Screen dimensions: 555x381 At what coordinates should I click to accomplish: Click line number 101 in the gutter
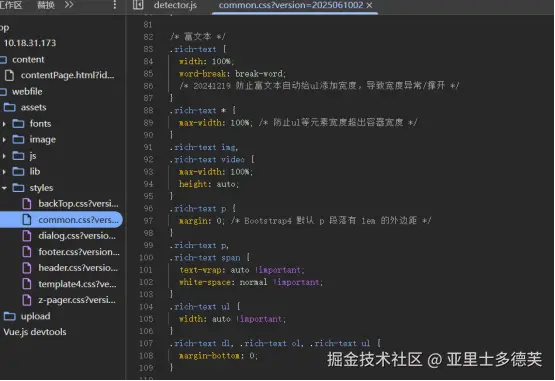(x=146, y=270)
